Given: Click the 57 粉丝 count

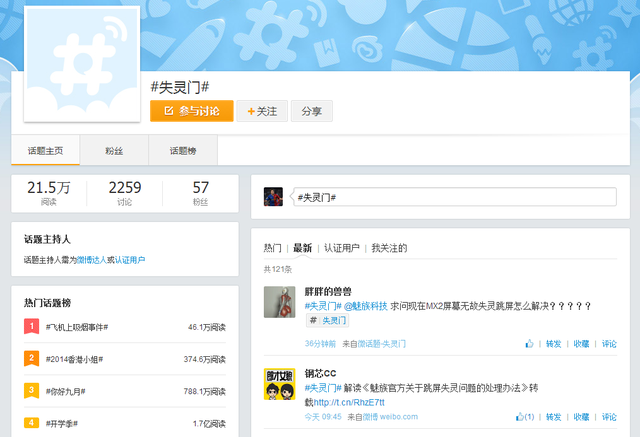Looking at the screenshot, I should coord(200,193).
